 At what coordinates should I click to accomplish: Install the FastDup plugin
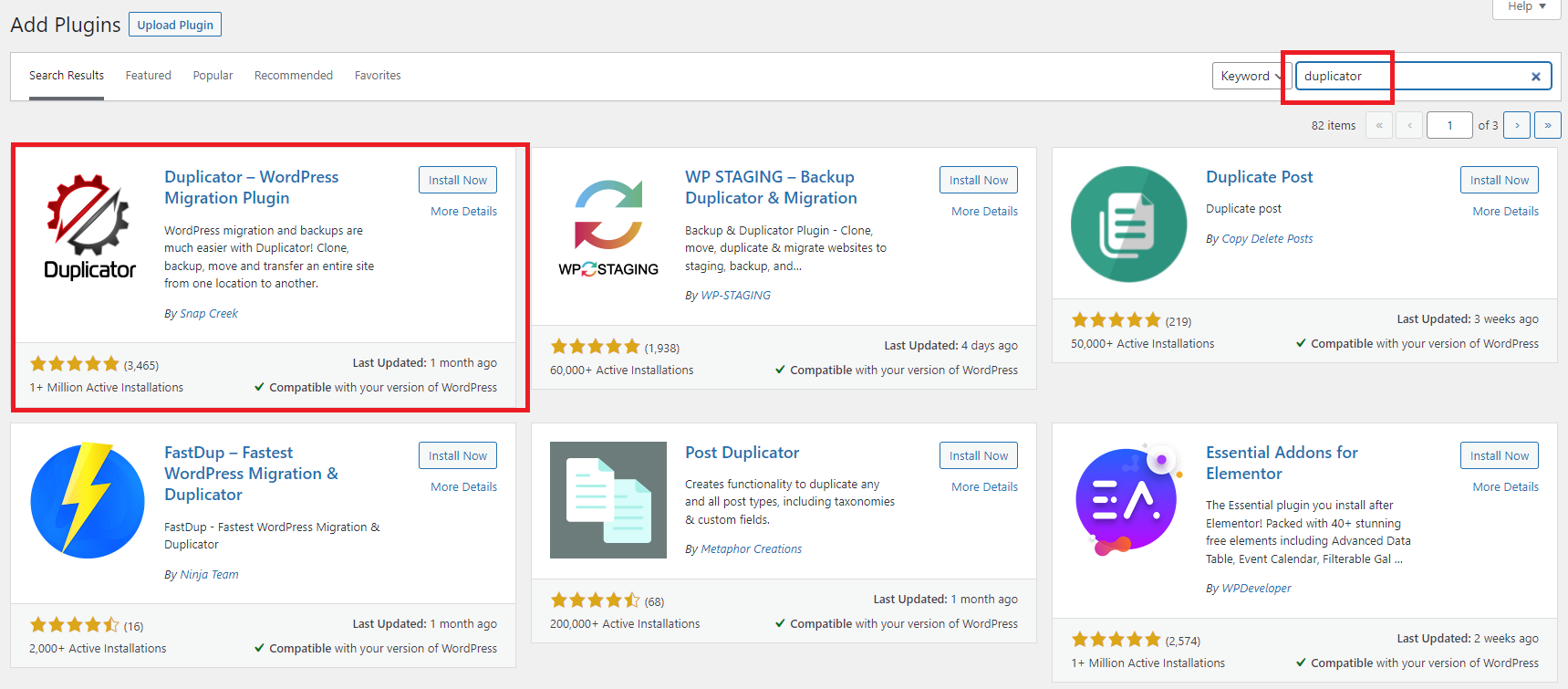tap(458, 455)
